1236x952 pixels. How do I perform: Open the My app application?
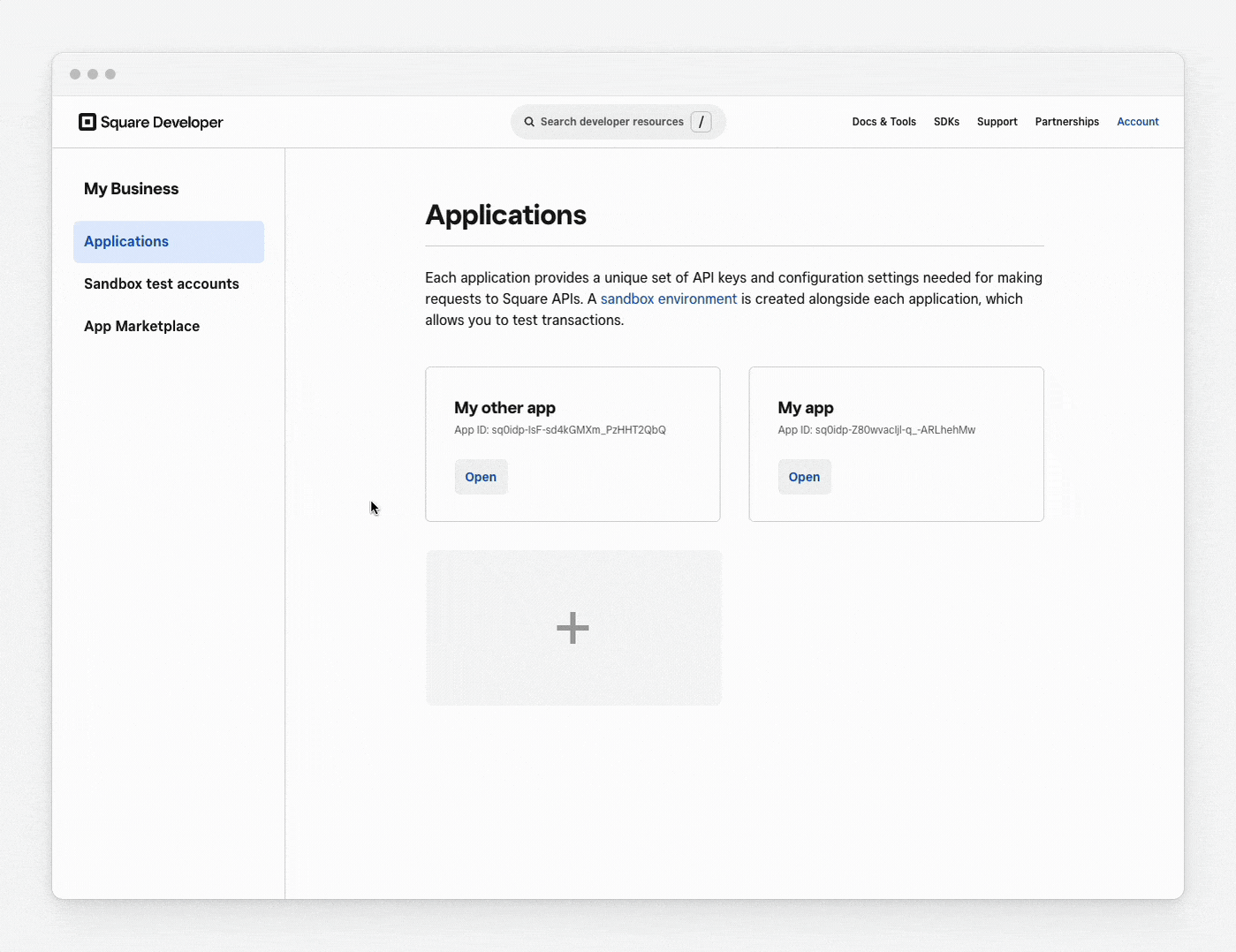[x=804, y=477]
